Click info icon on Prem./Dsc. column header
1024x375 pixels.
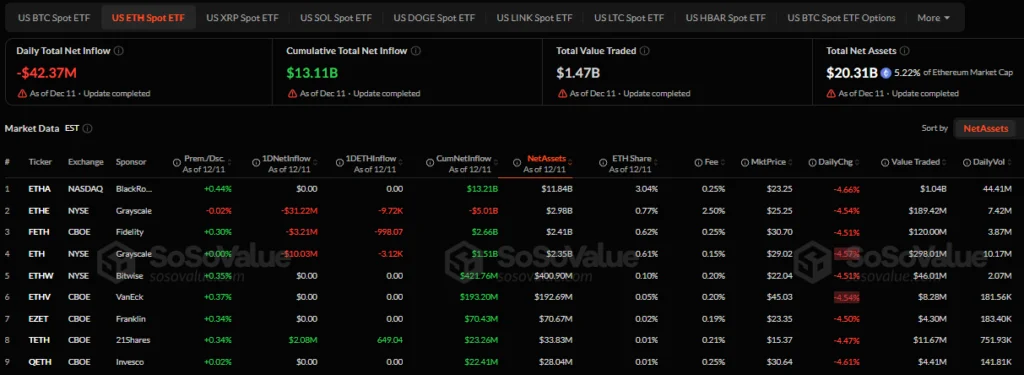tap(177, 162)
